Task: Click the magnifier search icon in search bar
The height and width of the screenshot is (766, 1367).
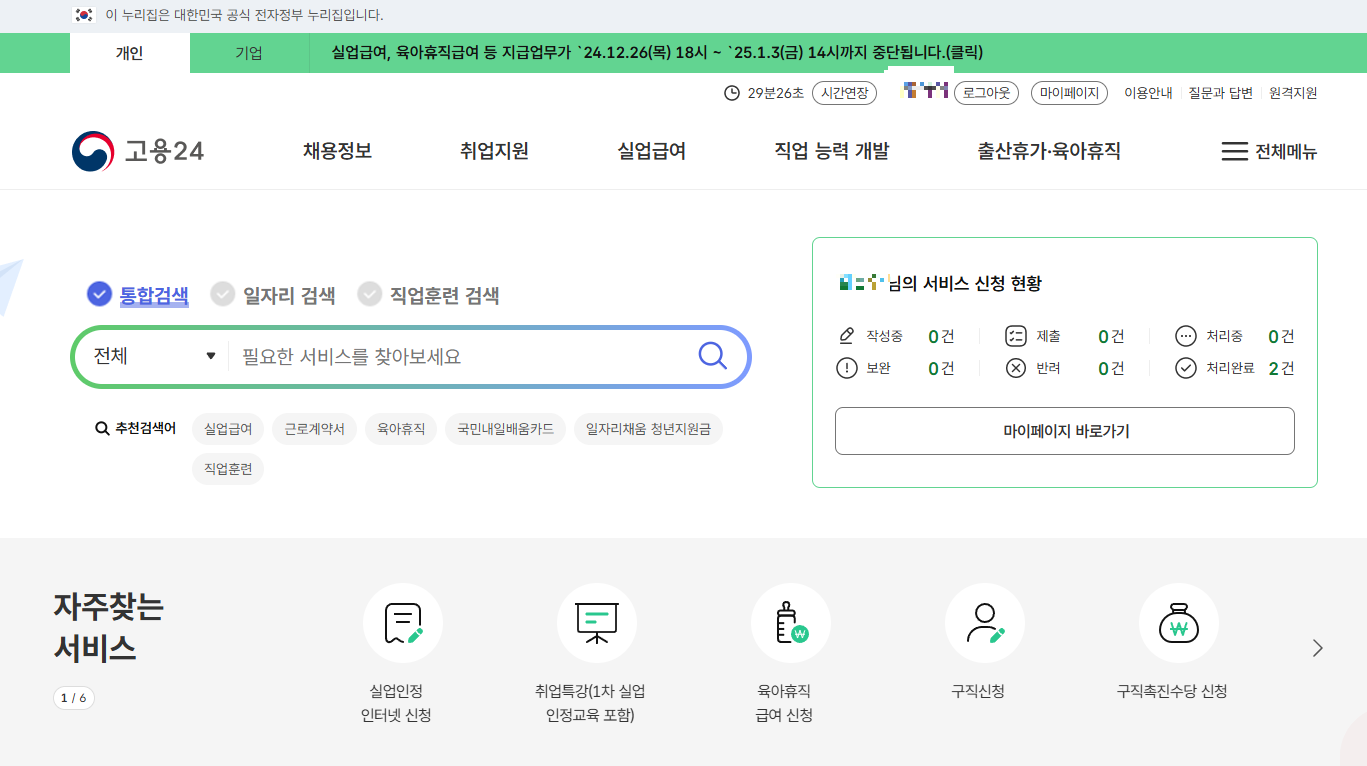Action: [x=712, y=356]
